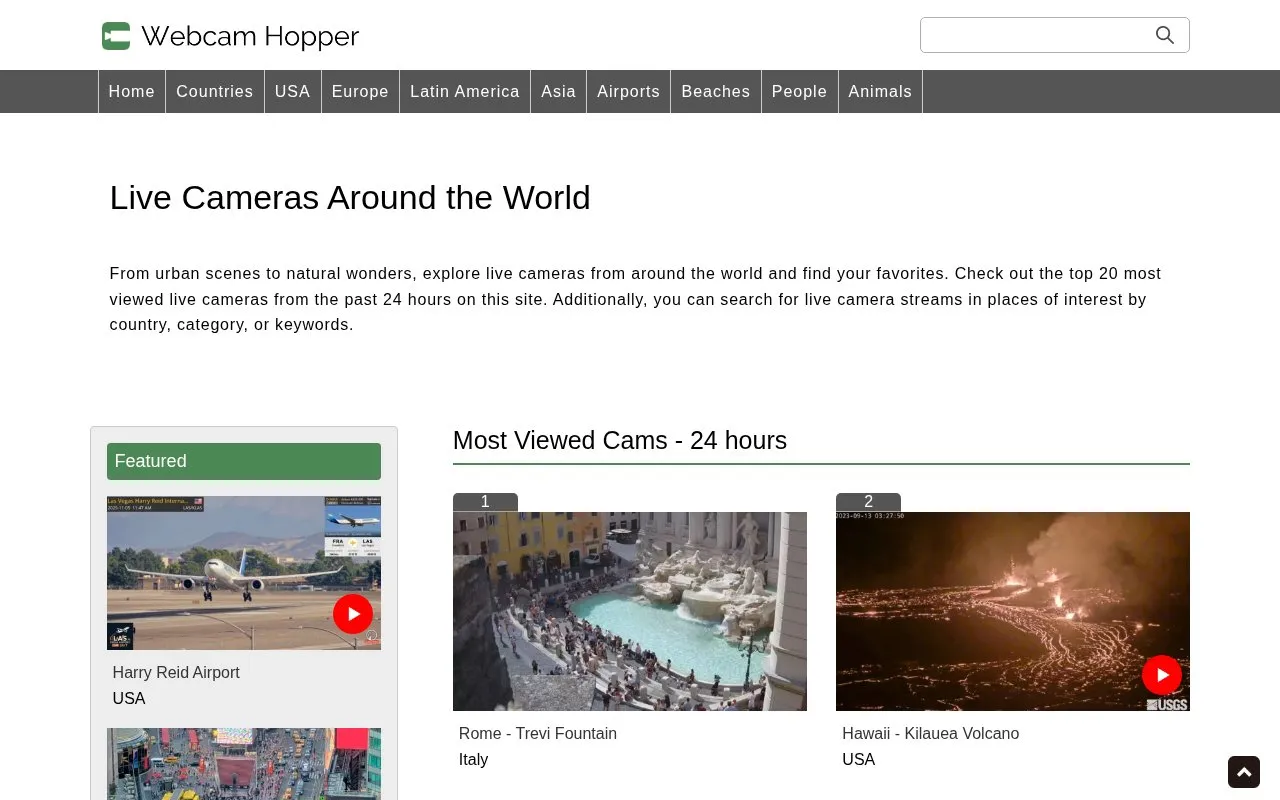Open the Harry Reid Airport link
Screen dimensions: 1280x800
point(176,672)
